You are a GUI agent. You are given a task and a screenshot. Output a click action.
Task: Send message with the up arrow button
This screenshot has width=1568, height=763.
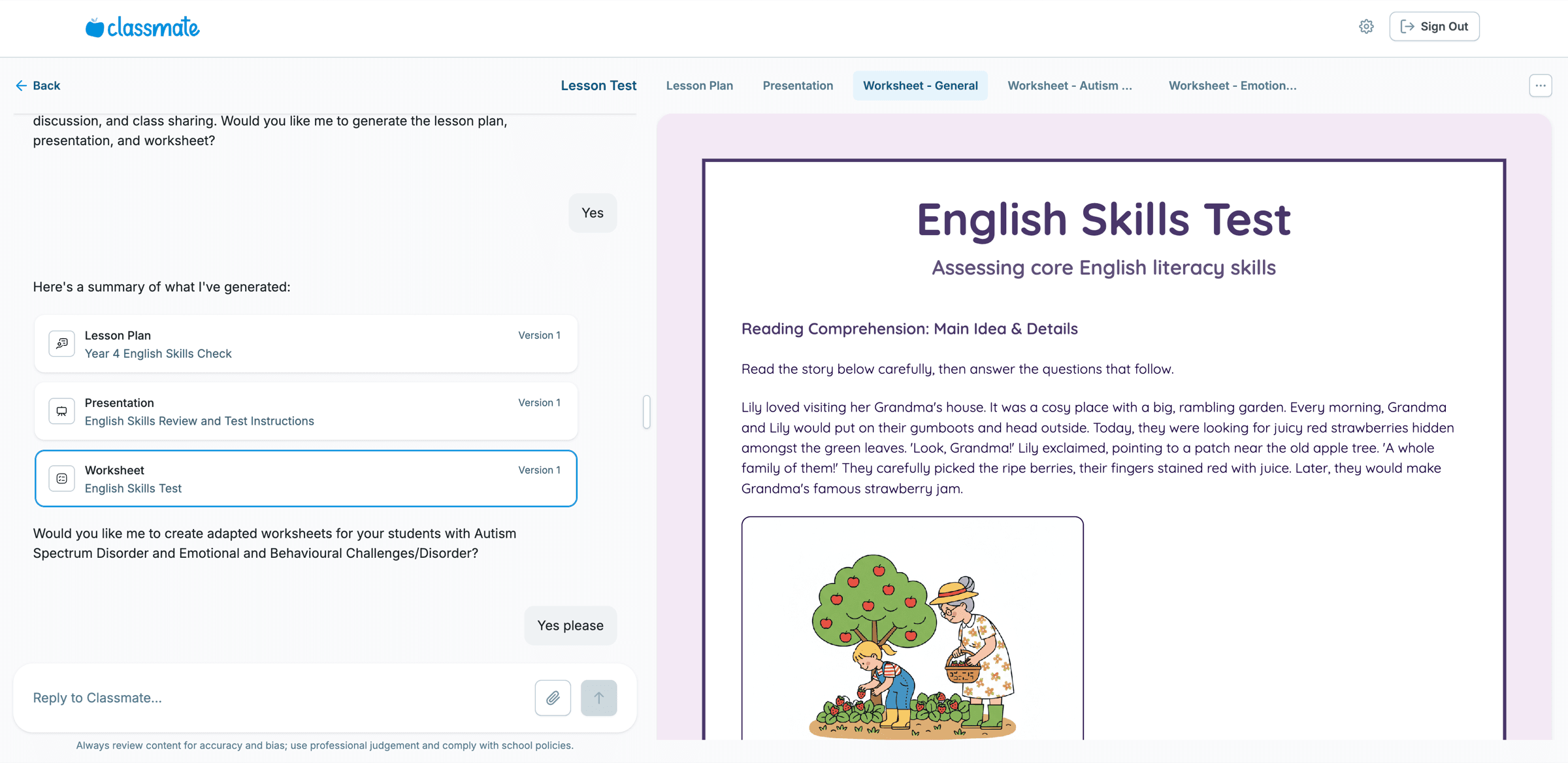[x=598, y=698]
